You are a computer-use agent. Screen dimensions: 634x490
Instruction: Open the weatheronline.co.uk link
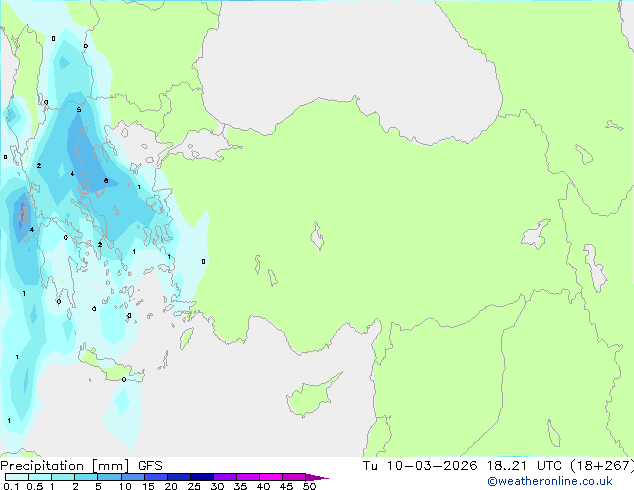point(550,481)
